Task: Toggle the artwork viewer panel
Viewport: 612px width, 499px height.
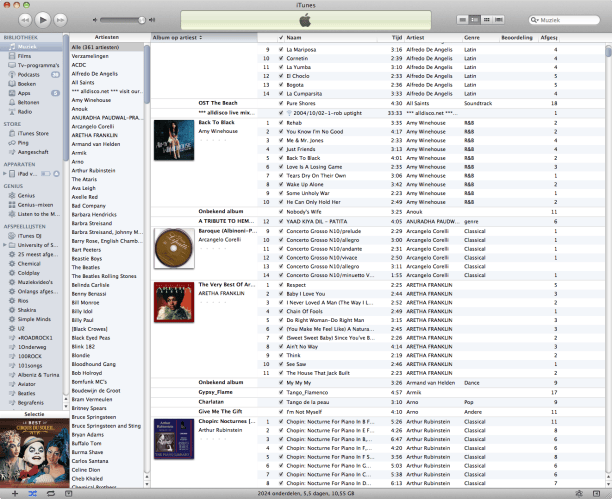Action: point(68,494)
